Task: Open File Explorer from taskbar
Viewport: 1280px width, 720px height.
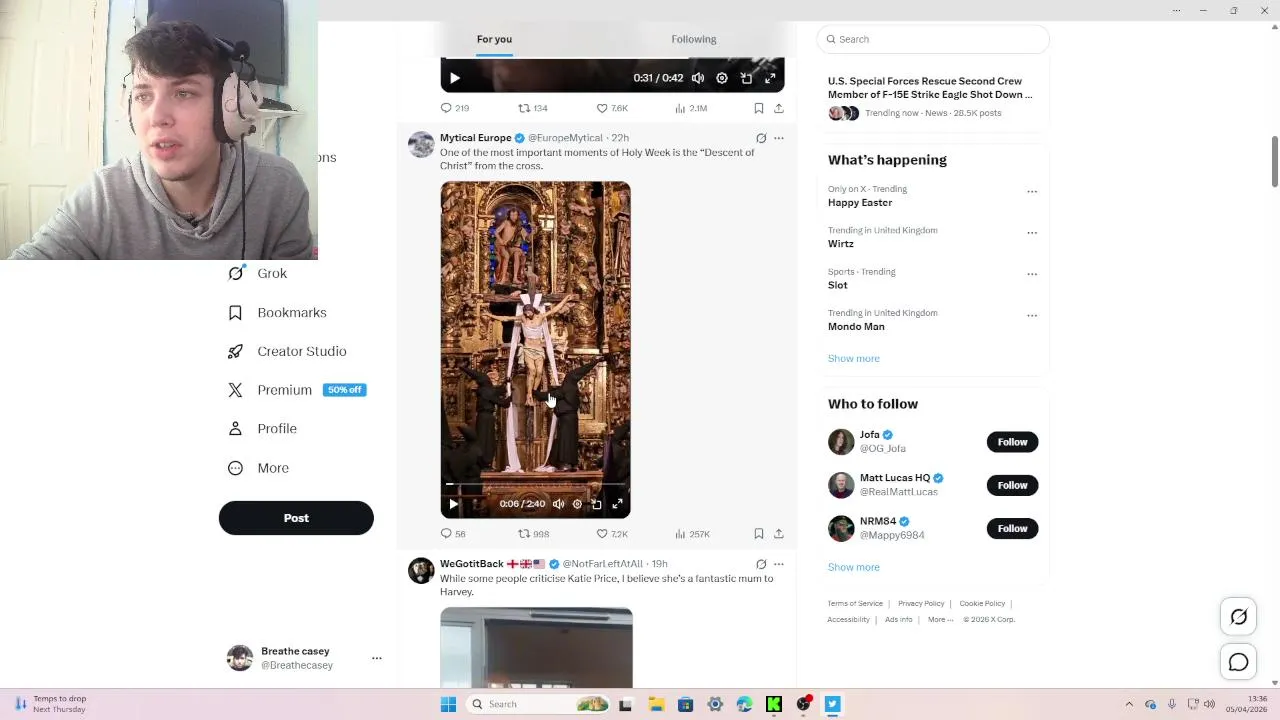Action: [656, 704]
